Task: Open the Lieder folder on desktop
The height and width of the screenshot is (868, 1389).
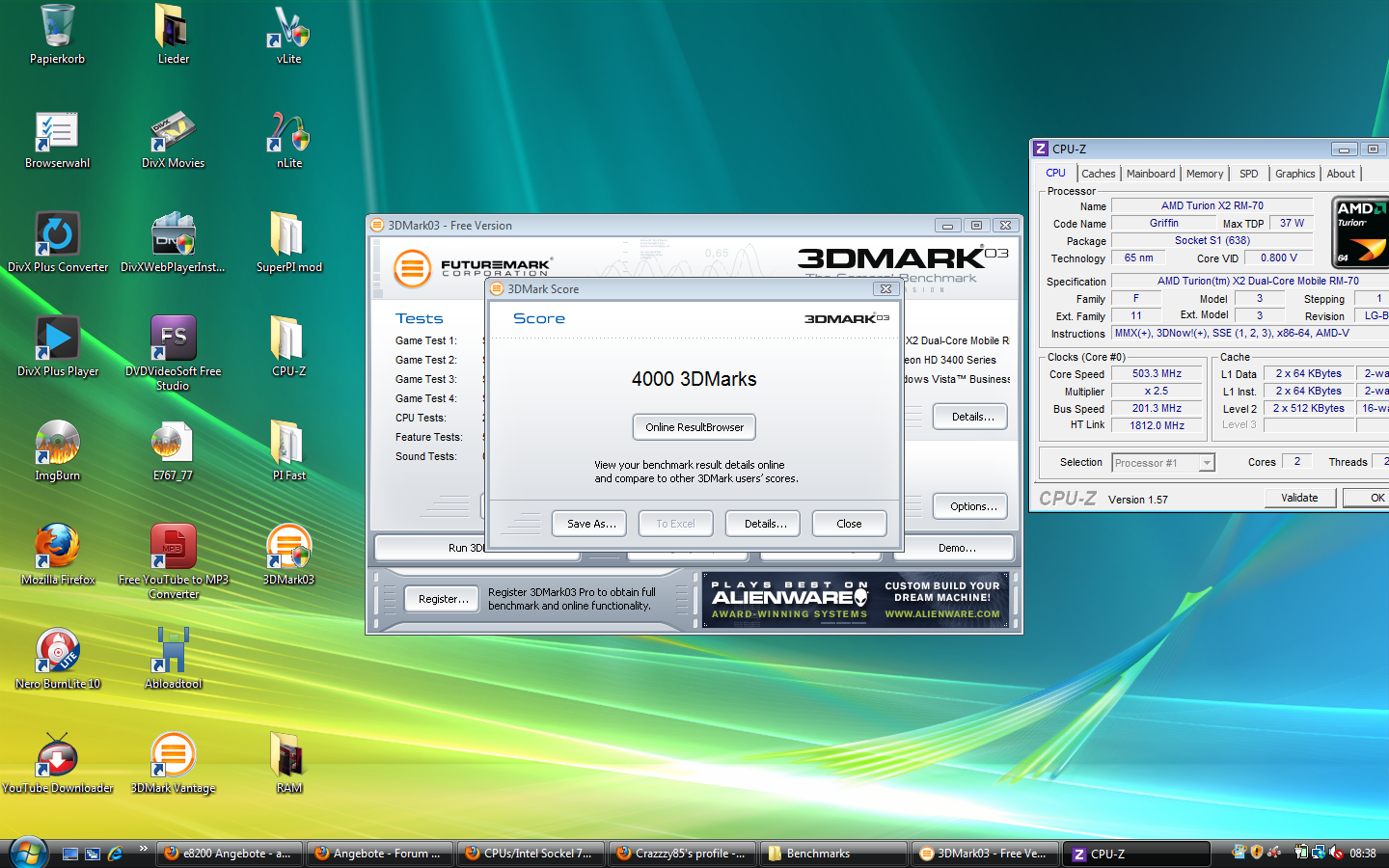Action: coord(173,36)
